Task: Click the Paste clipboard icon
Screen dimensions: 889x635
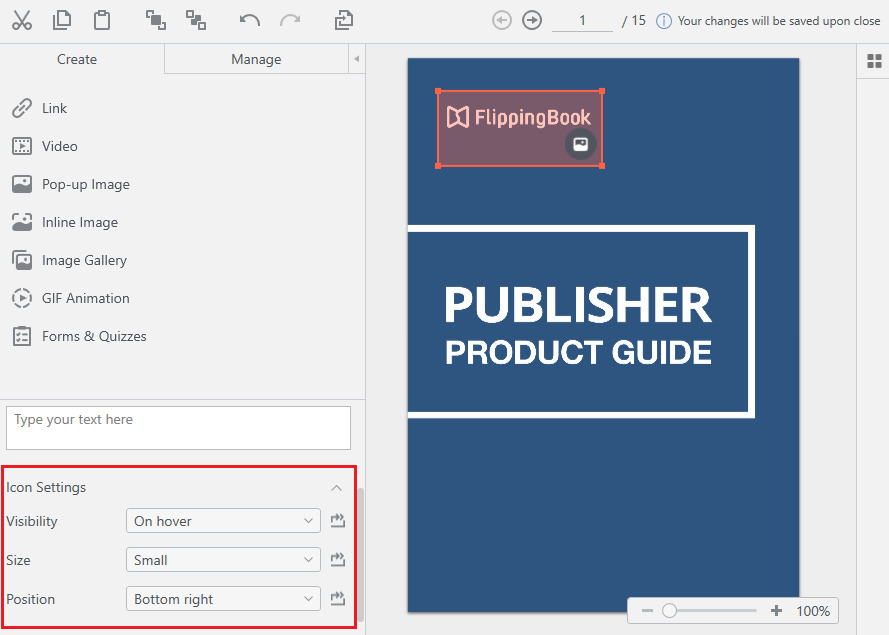Action: click(x=102, y=20)
